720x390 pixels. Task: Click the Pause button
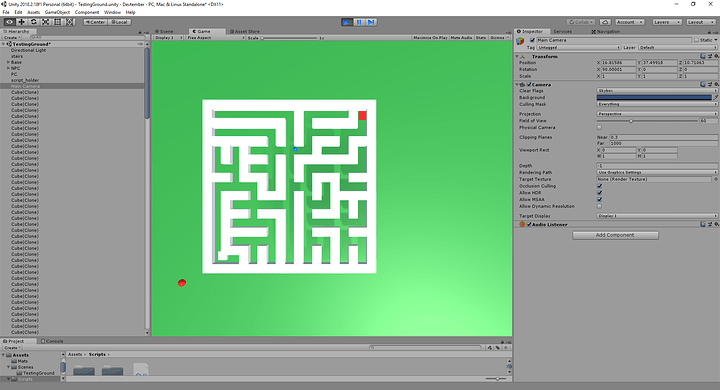359,22
